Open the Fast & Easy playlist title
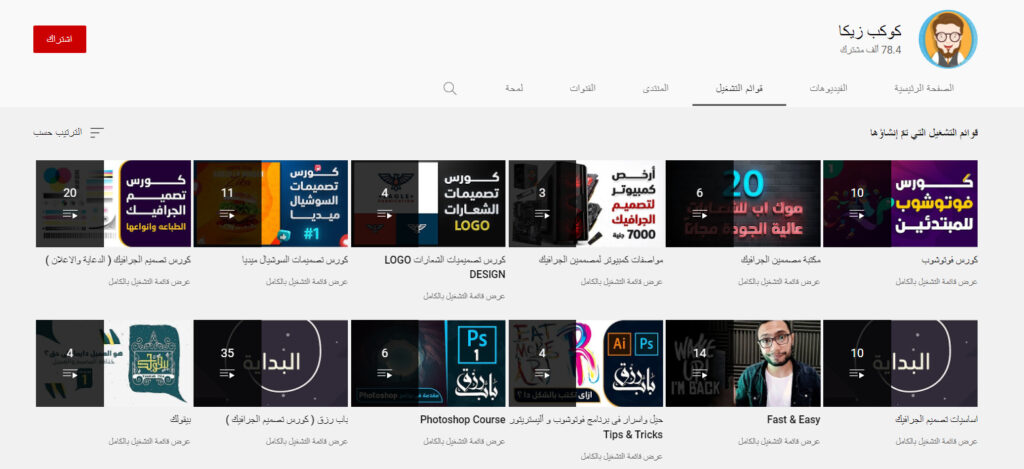The image size is (1024, 469). (794, 420)
